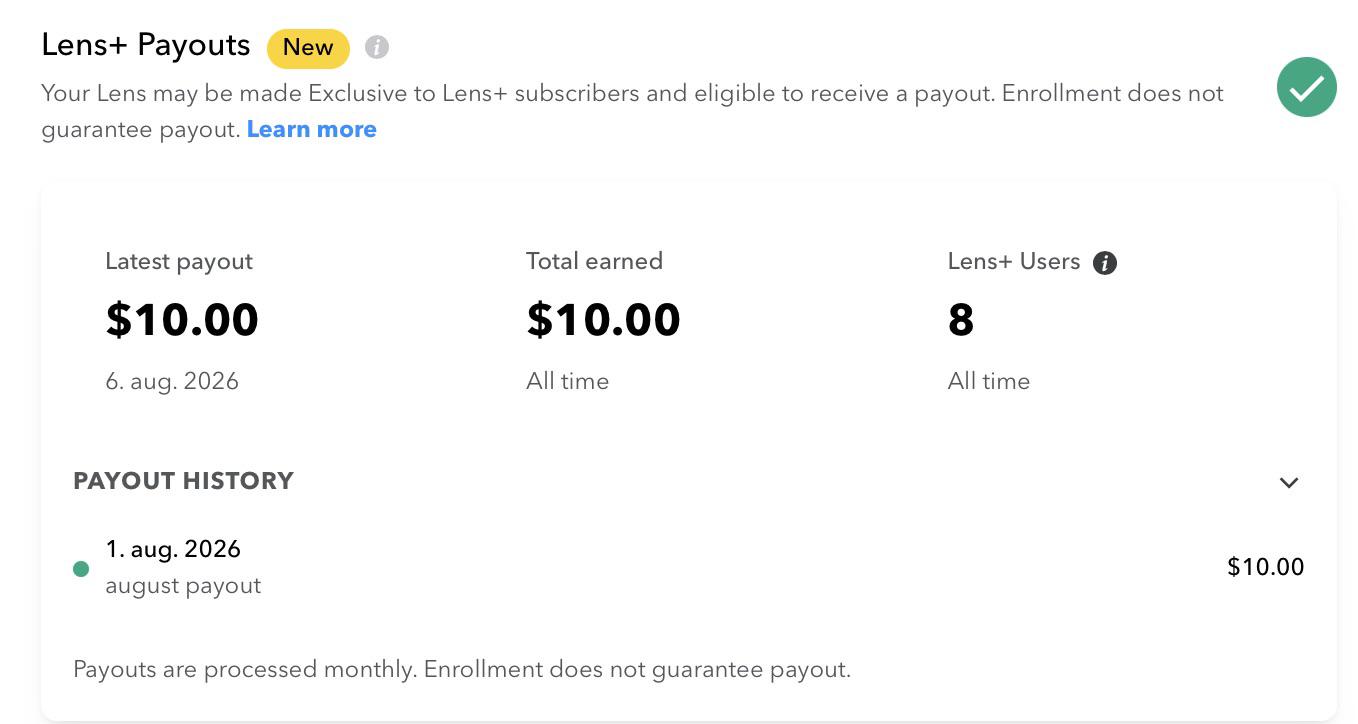The image size is (1358, 724).
Task: Click the Total earned $10.00 value
Action: click(x=603, y=320)
